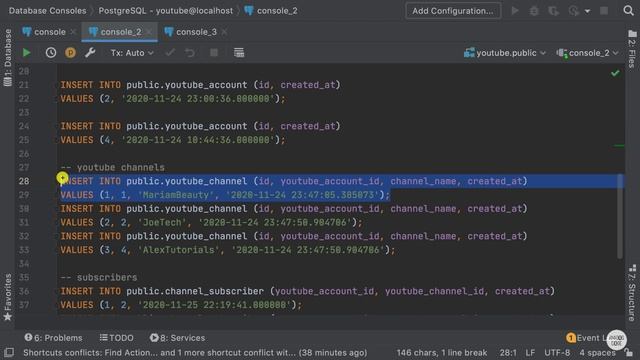Click the editor vertical scrollbar thumb

[620, 216]
